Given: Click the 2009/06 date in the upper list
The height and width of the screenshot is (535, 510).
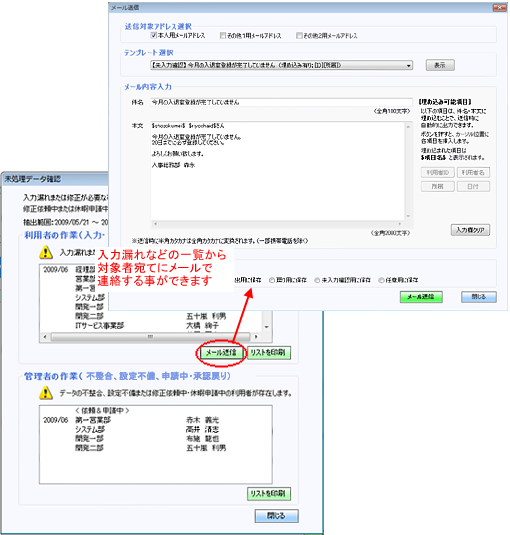Looking at the screenshot, I should pos(56,270).
